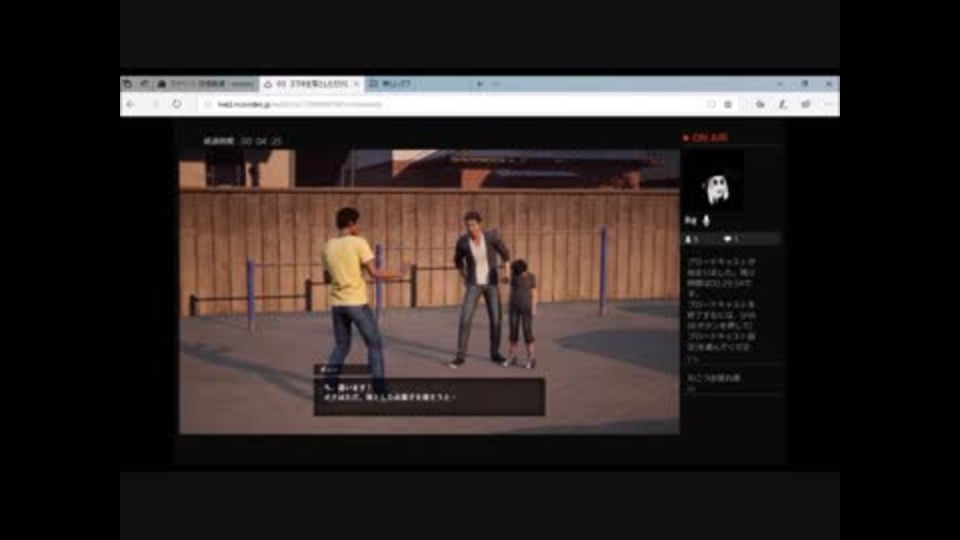This screenshot has height=540, width=960.
Task: Share this page icon
Action: point(806,105)
